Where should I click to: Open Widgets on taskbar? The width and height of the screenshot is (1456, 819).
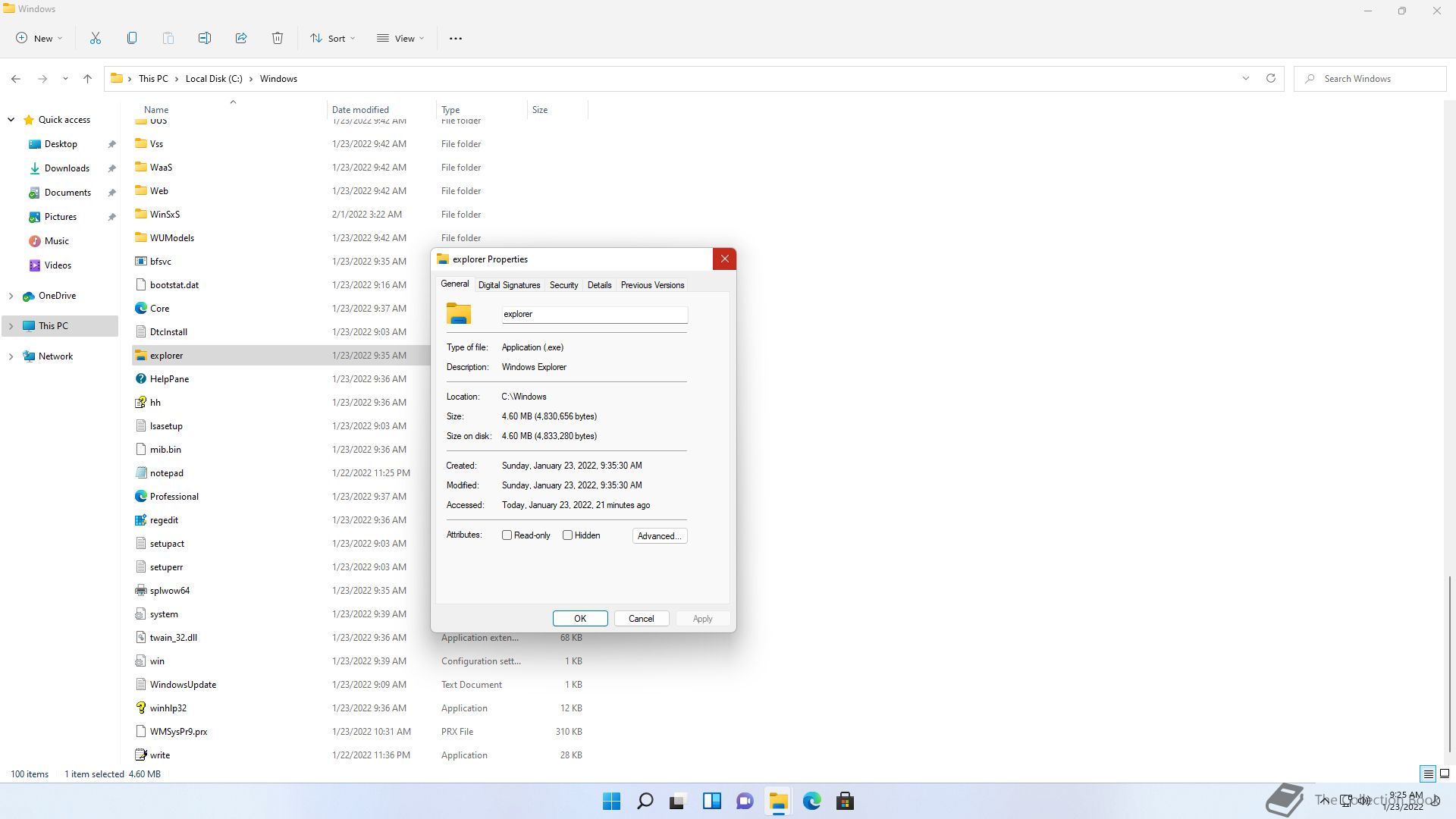711,801
